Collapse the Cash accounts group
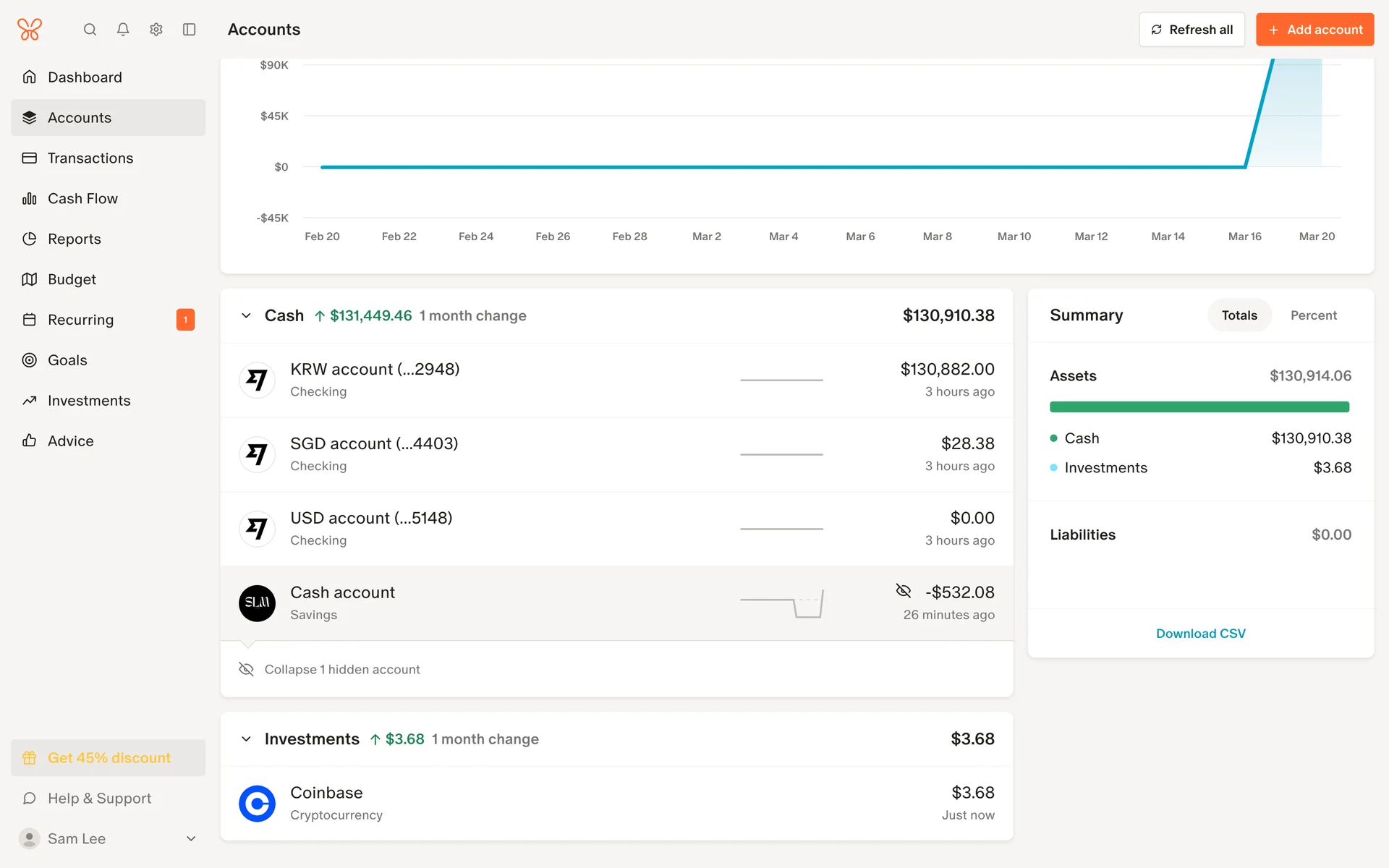The image size is (1389, 868). (x=247, y=315)
